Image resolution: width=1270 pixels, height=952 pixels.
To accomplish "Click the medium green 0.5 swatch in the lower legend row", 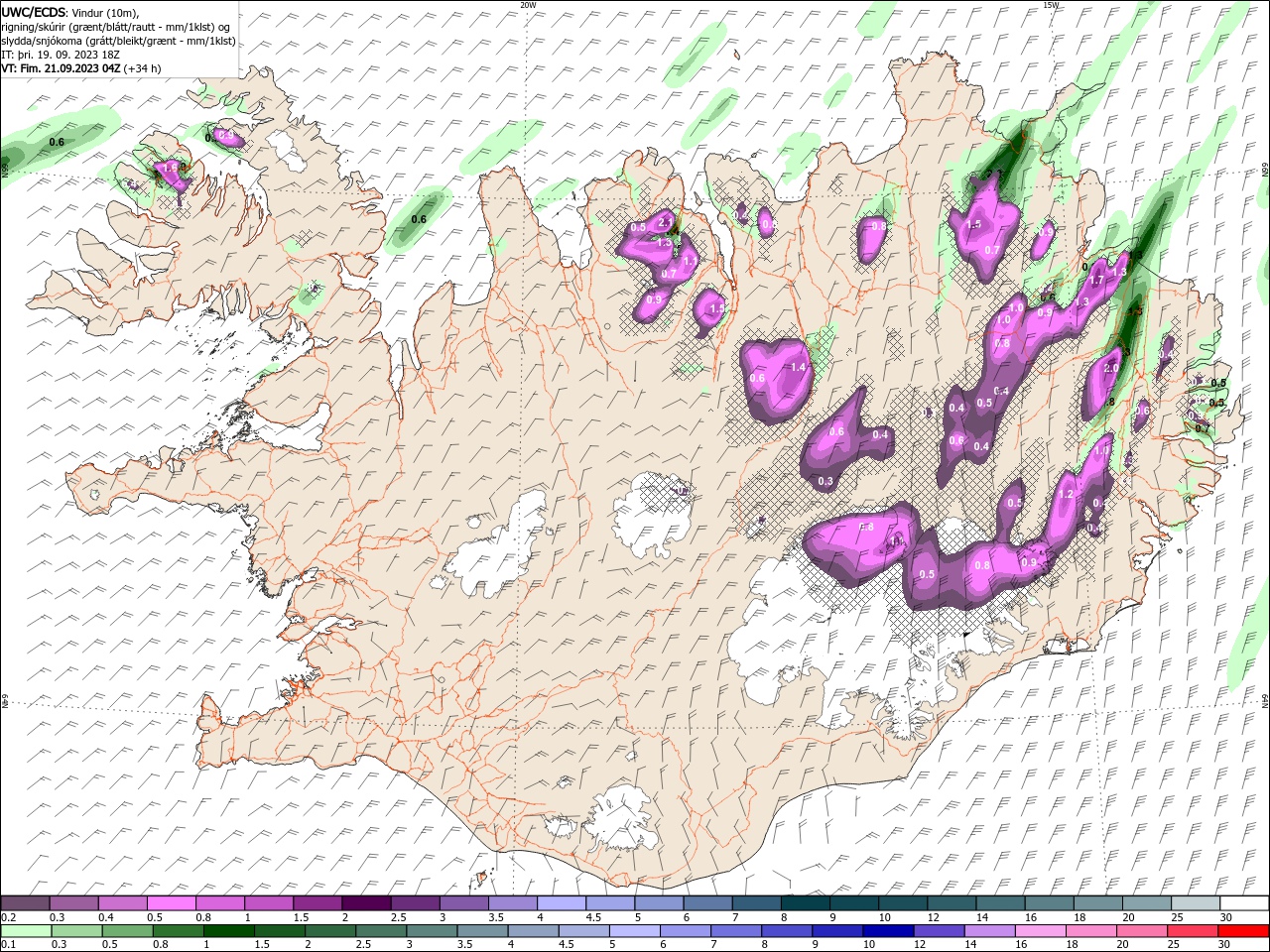I will pyautogui.click(x=128, y=931).
